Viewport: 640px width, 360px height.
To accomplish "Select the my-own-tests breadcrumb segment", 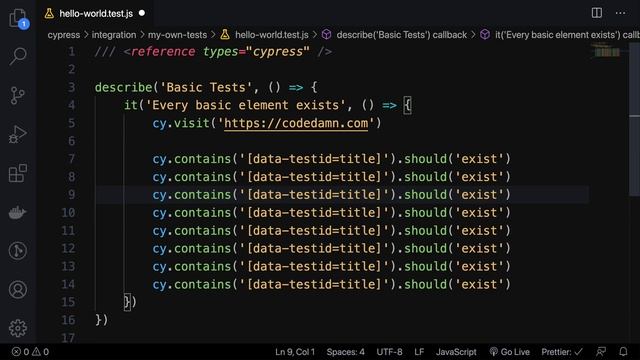I will (x=177, y=35).
